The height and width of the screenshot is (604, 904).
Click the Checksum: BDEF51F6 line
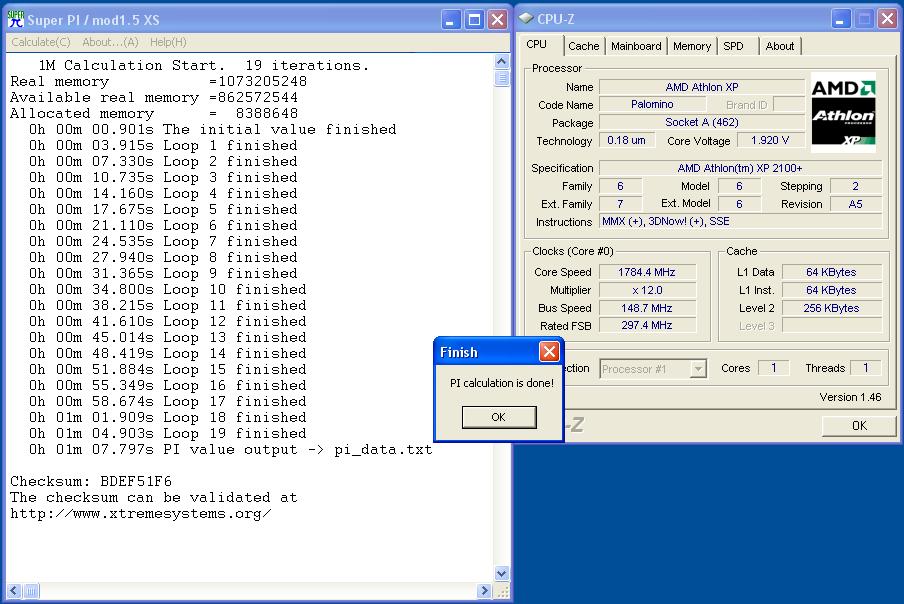(91, 481)
